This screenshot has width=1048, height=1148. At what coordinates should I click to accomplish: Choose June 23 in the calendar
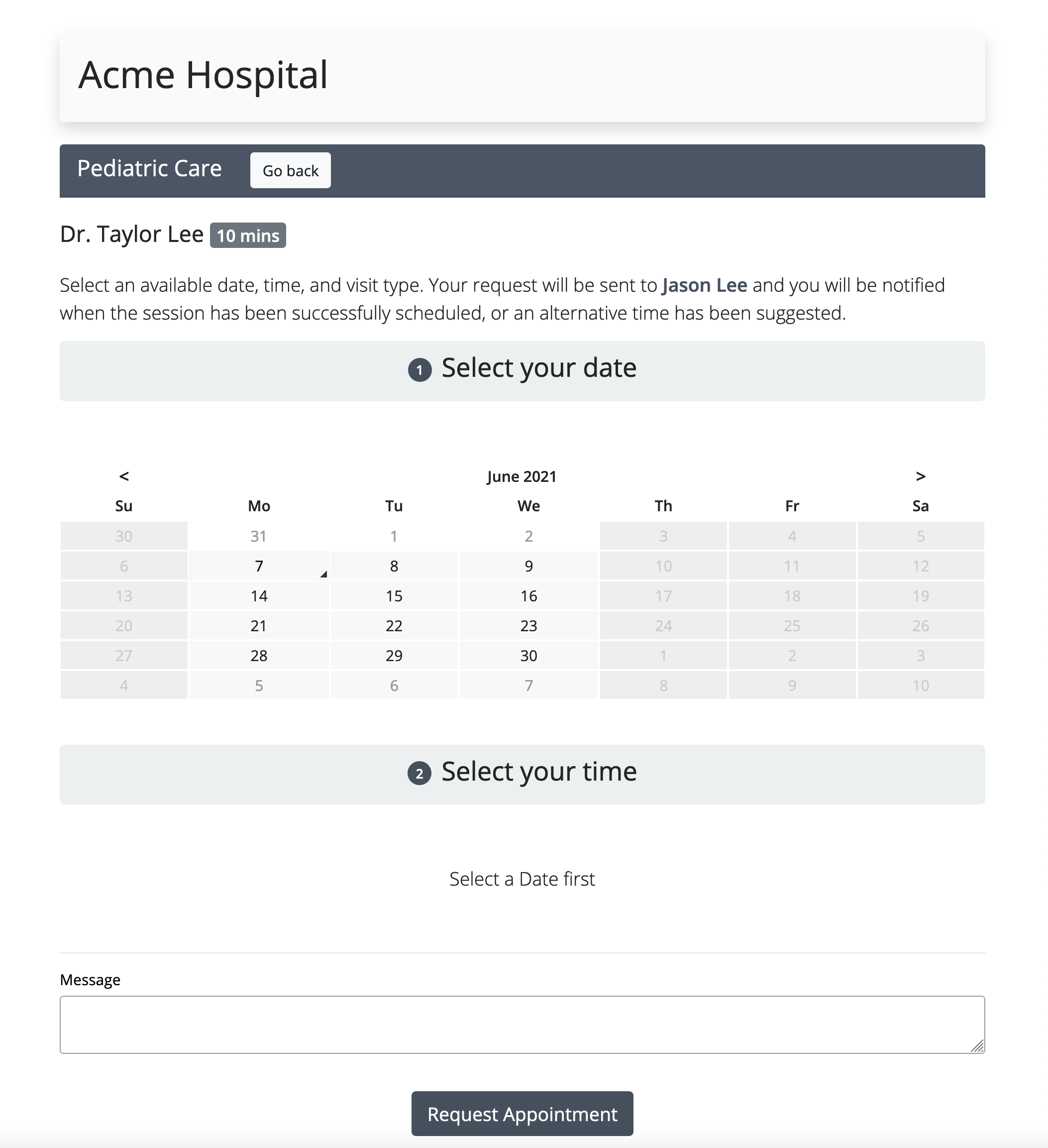click(x=528, y=626)
